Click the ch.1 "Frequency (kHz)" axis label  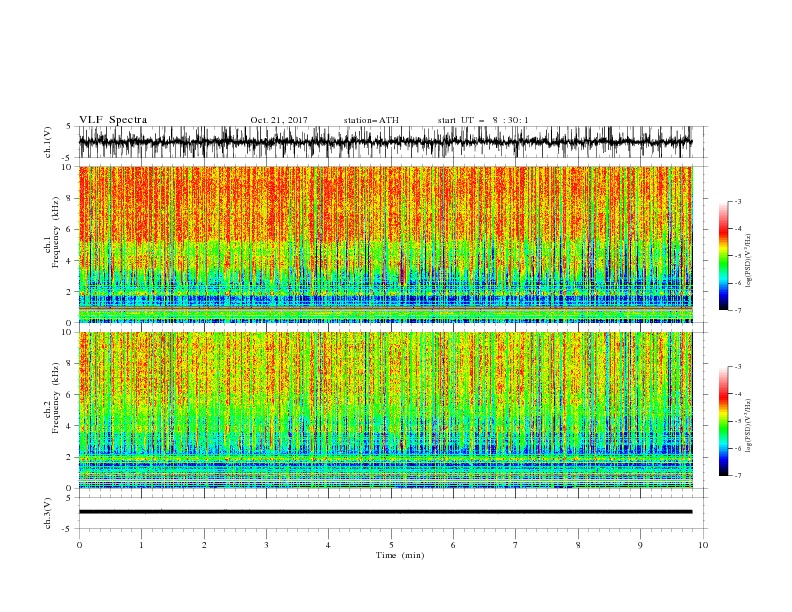[55, 233]
